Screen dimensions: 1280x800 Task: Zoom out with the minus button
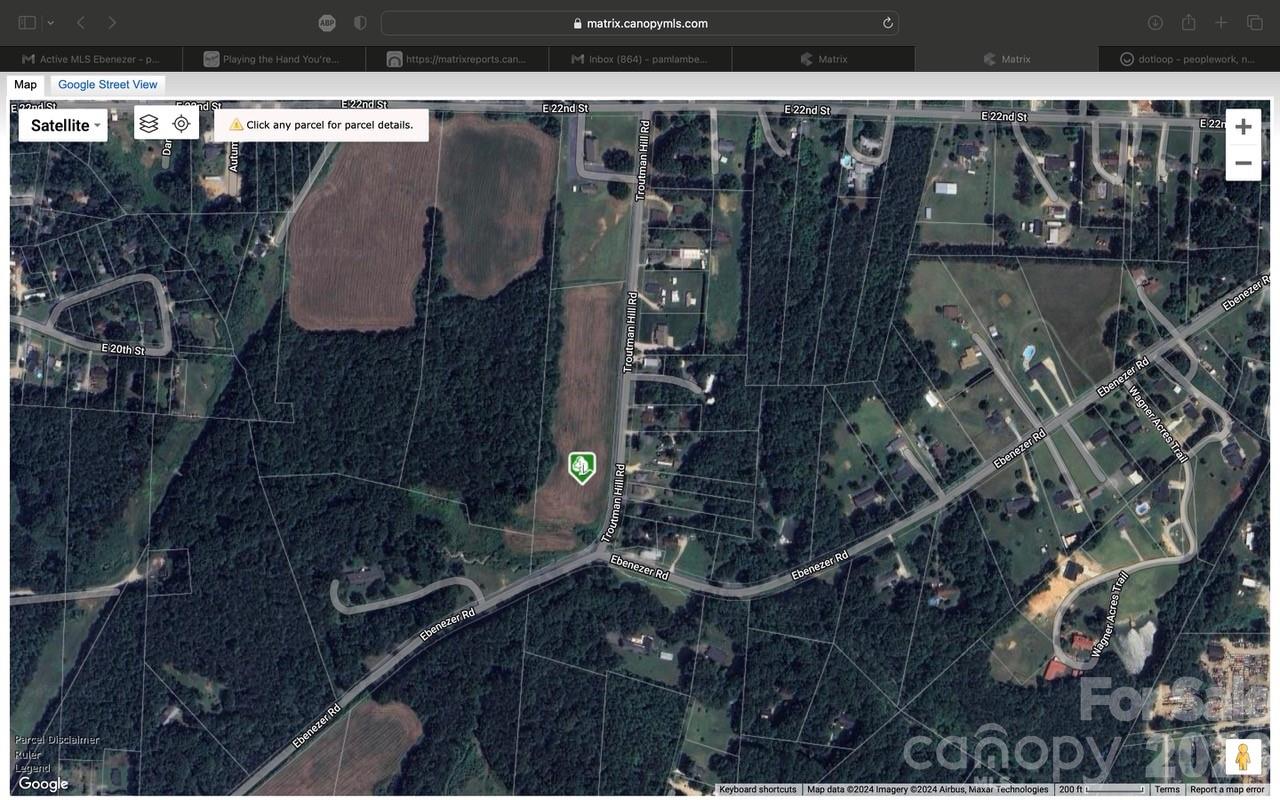point(1243,163)
